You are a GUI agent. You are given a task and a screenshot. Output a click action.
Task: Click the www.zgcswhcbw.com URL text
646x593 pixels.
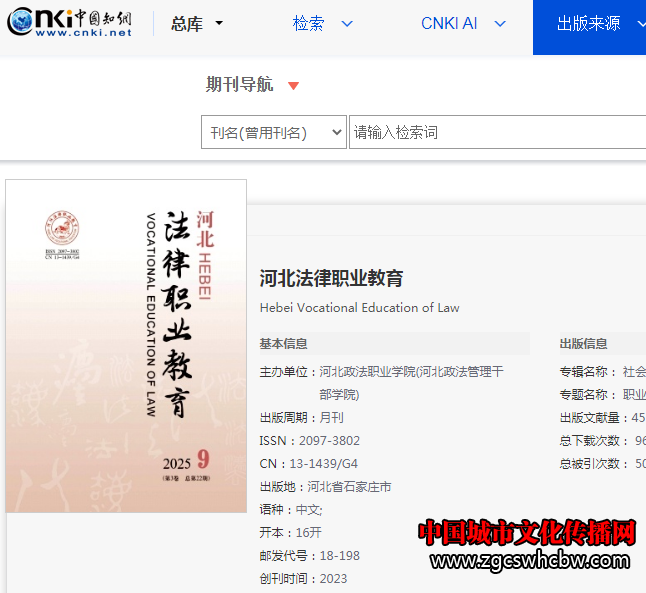coord(530,561)
